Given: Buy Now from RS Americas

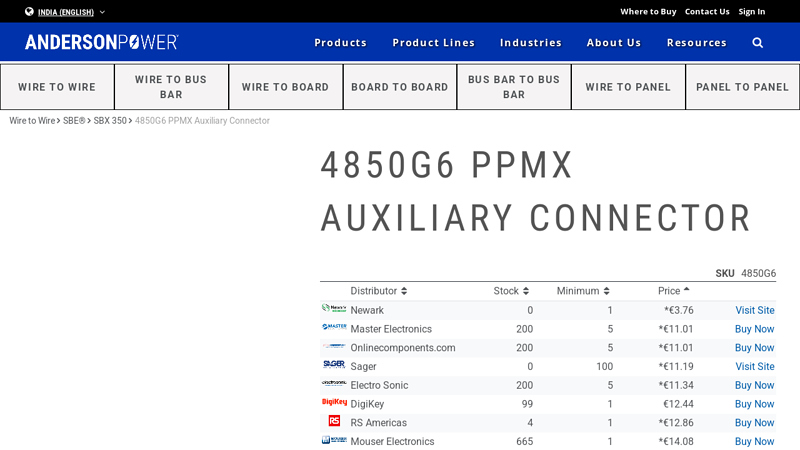Looking at the screenshot, I should point(755,423).
